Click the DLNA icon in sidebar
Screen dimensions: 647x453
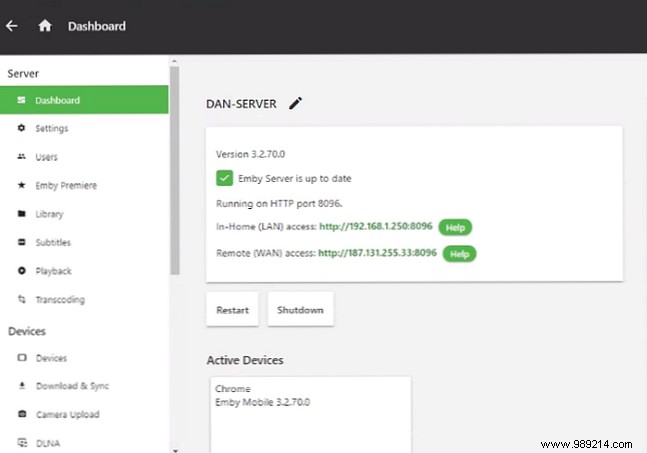(x=22, y=443)
